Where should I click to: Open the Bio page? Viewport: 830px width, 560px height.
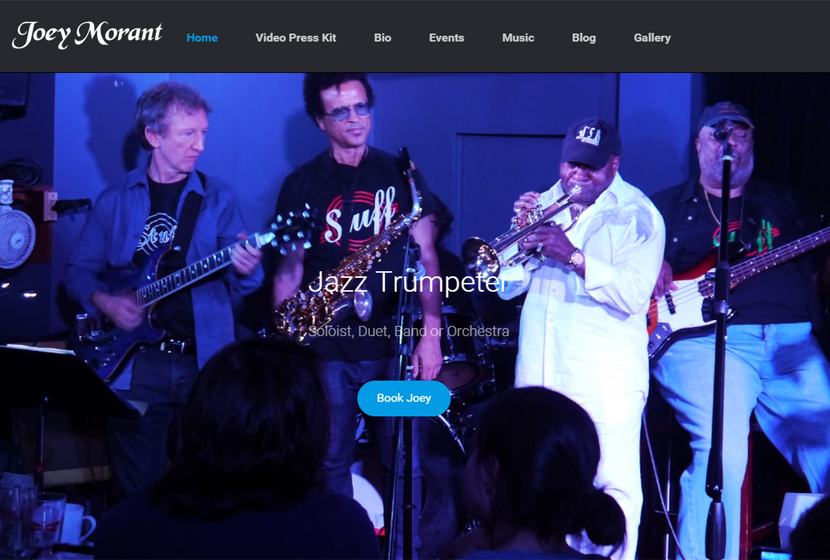coord(383,38)
